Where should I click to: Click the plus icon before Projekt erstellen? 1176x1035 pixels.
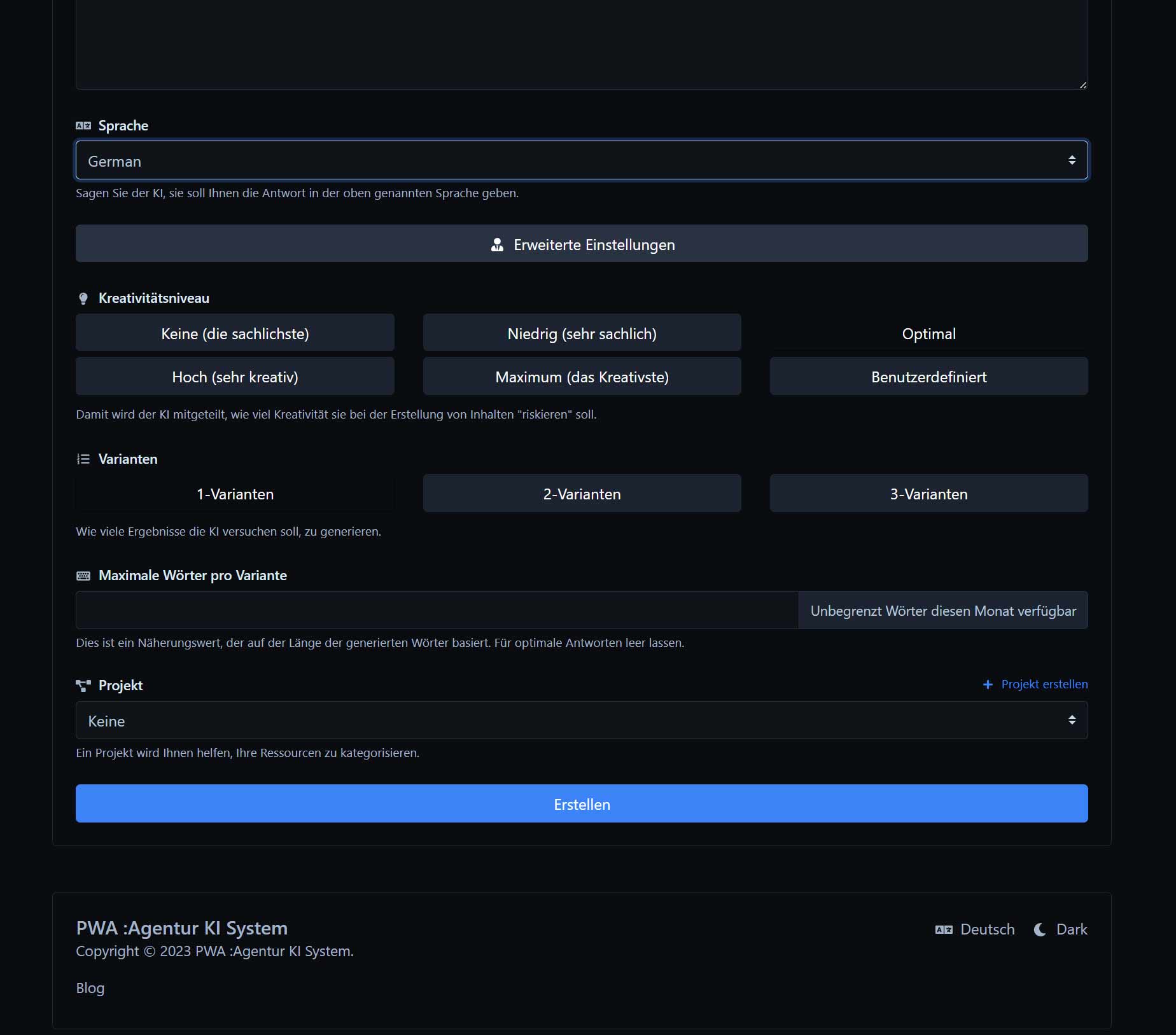point(988,684)
